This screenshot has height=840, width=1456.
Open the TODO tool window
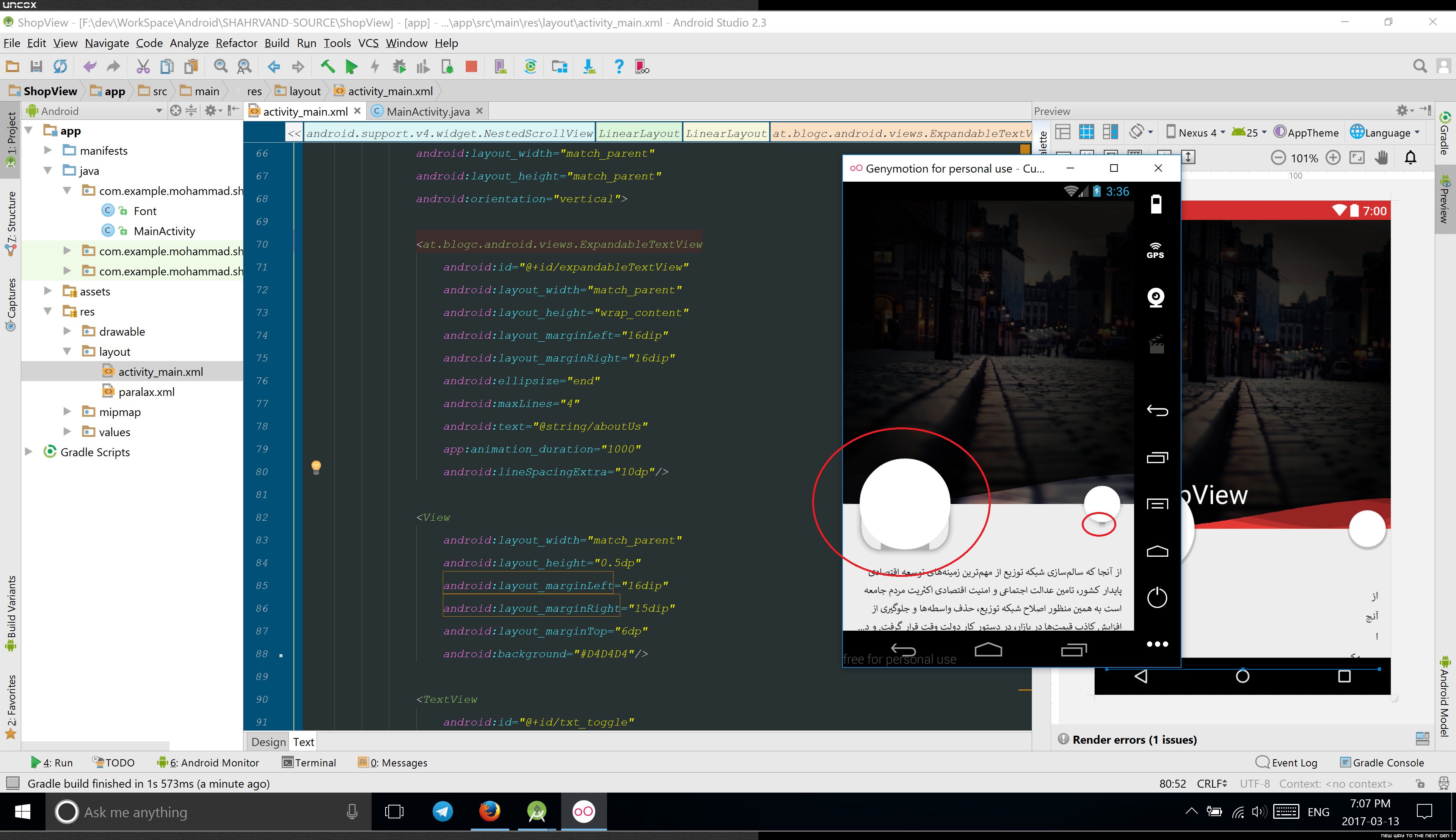point(114,763)
